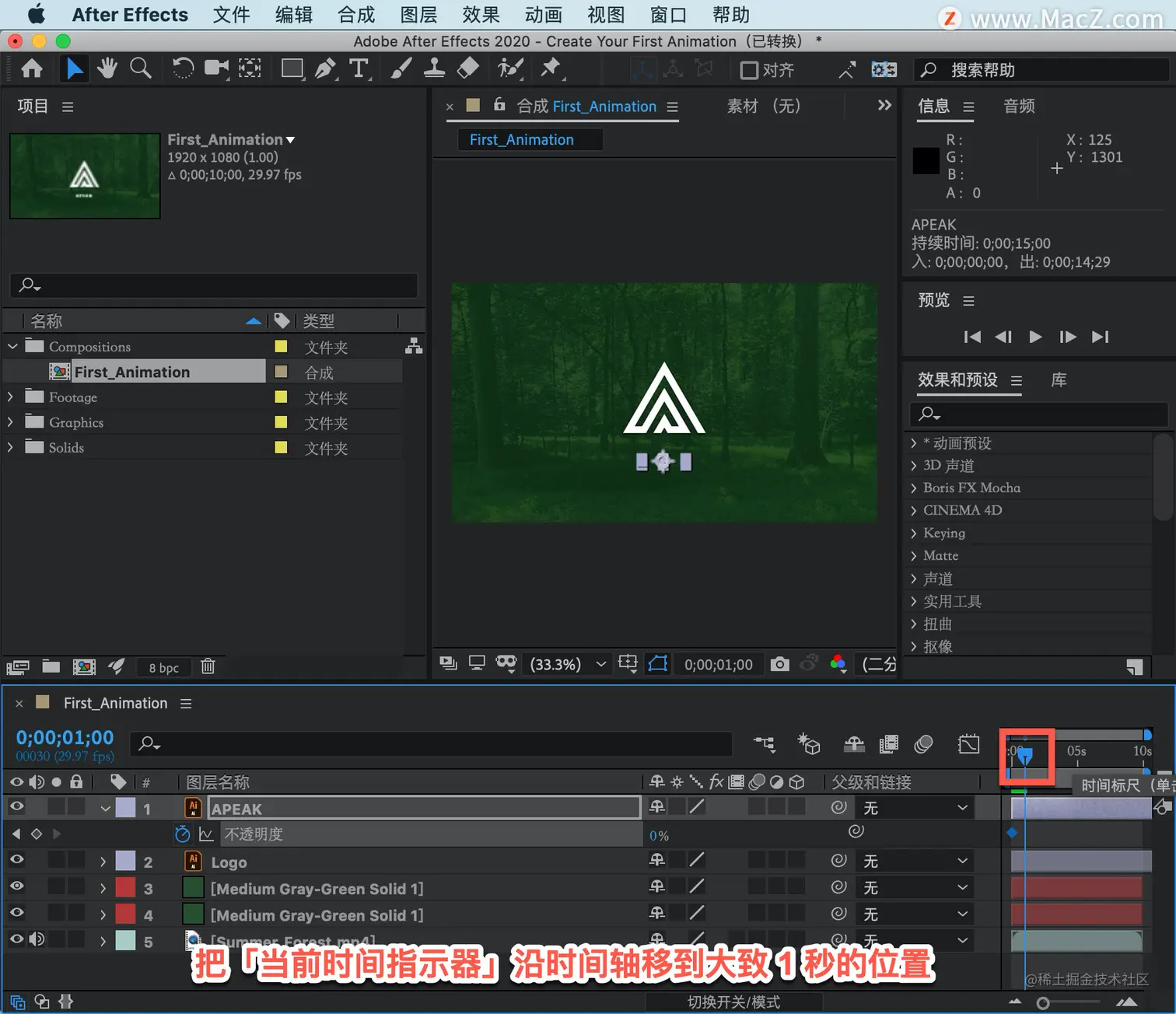The width and height of the screenshot is (1176, 1014).
Task: Click the timeline zoom slider
Action: point(1042,1003)
